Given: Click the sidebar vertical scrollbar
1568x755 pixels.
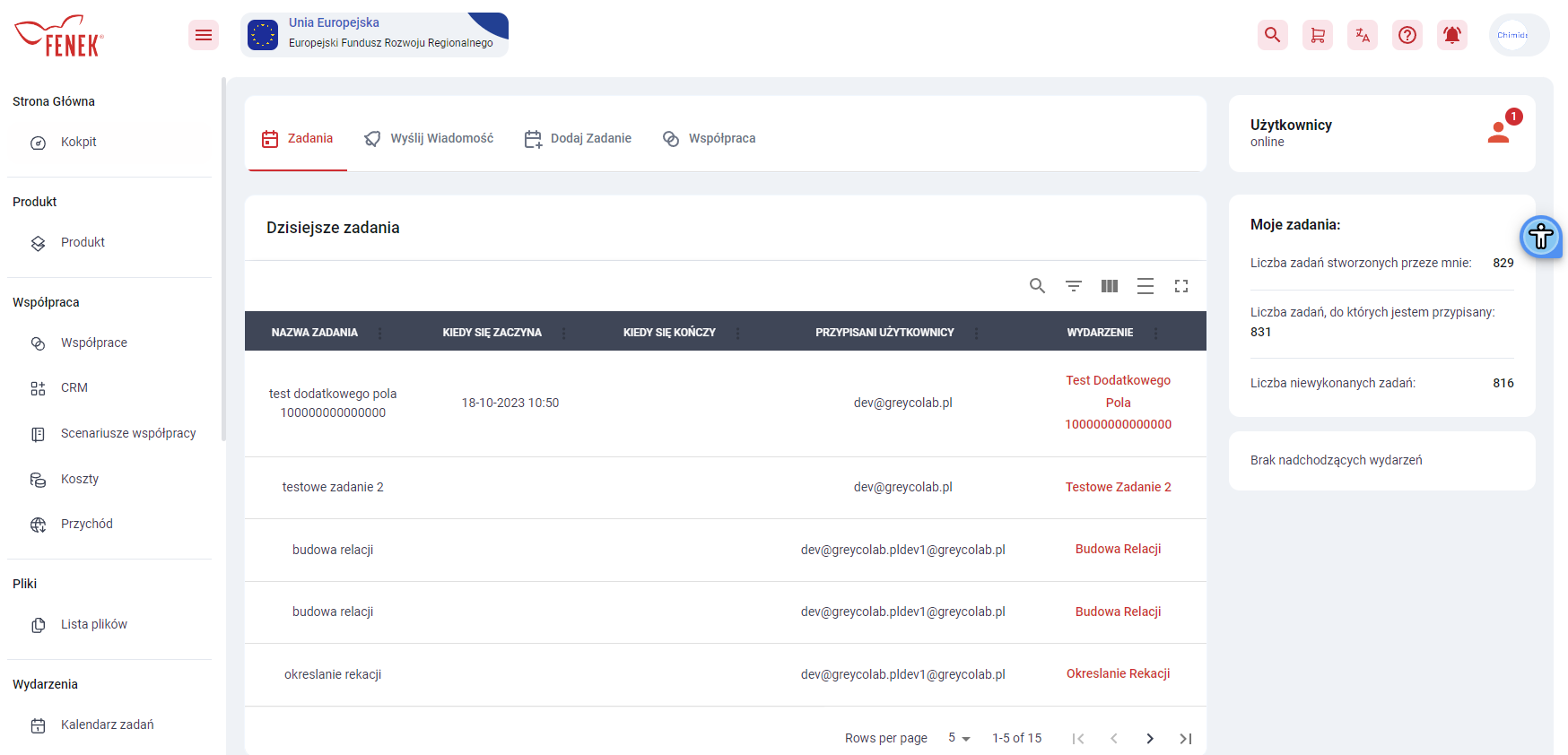Looking at the screenshot, I should (223, 260).
